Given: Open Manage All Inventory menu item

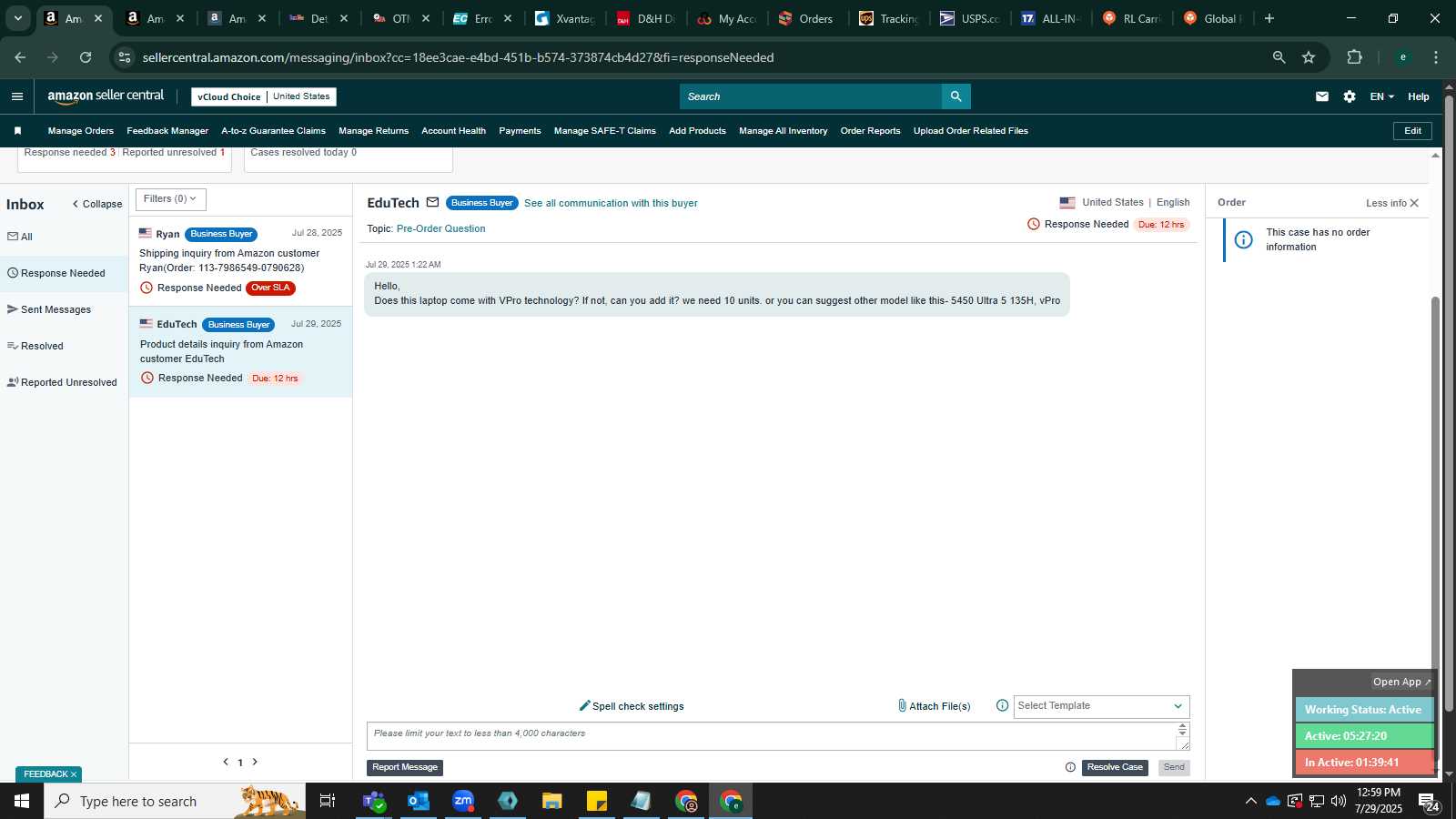Looking at the screenshot, I should [x=784, y=131].
